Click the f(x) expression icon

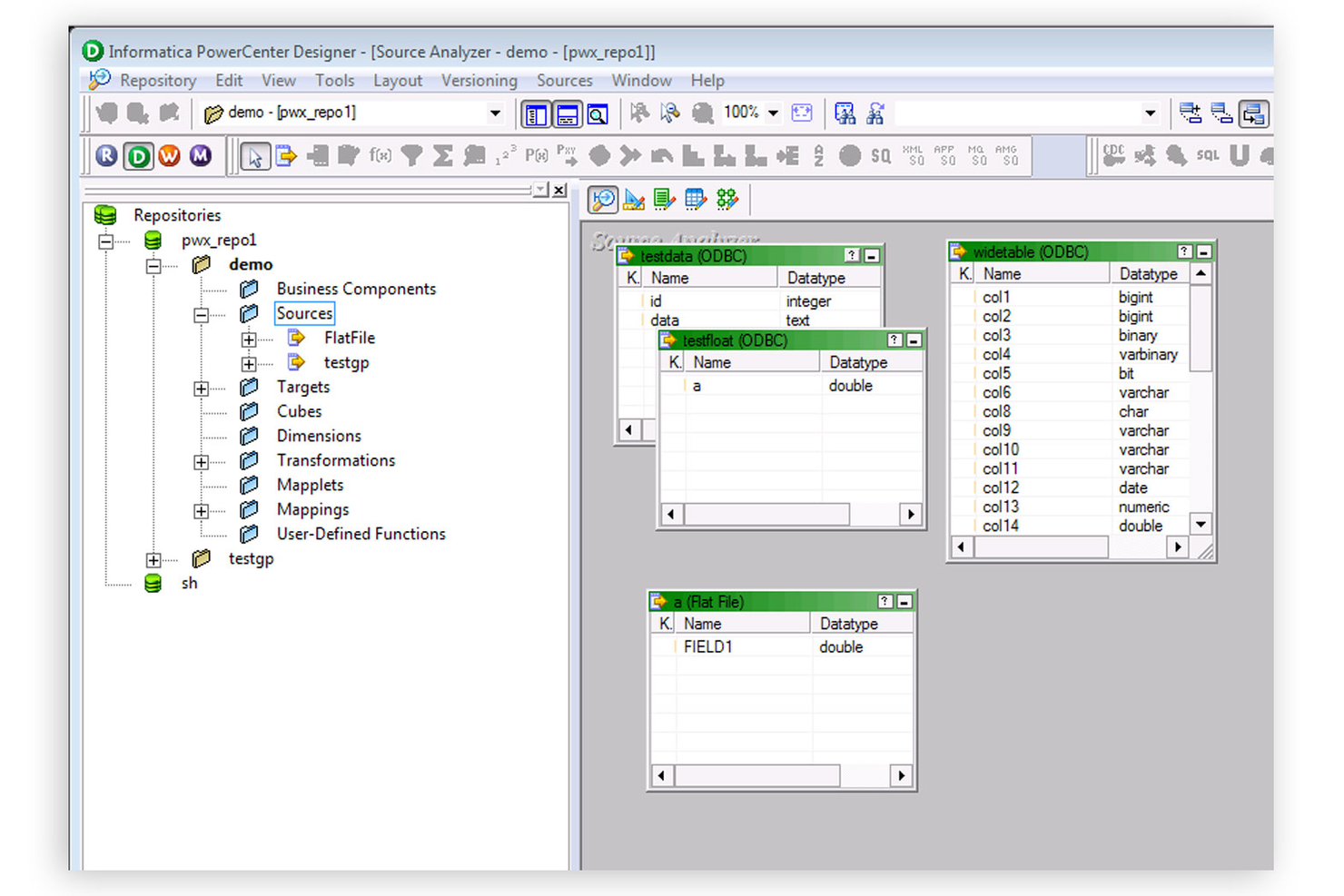coord(380,156)
